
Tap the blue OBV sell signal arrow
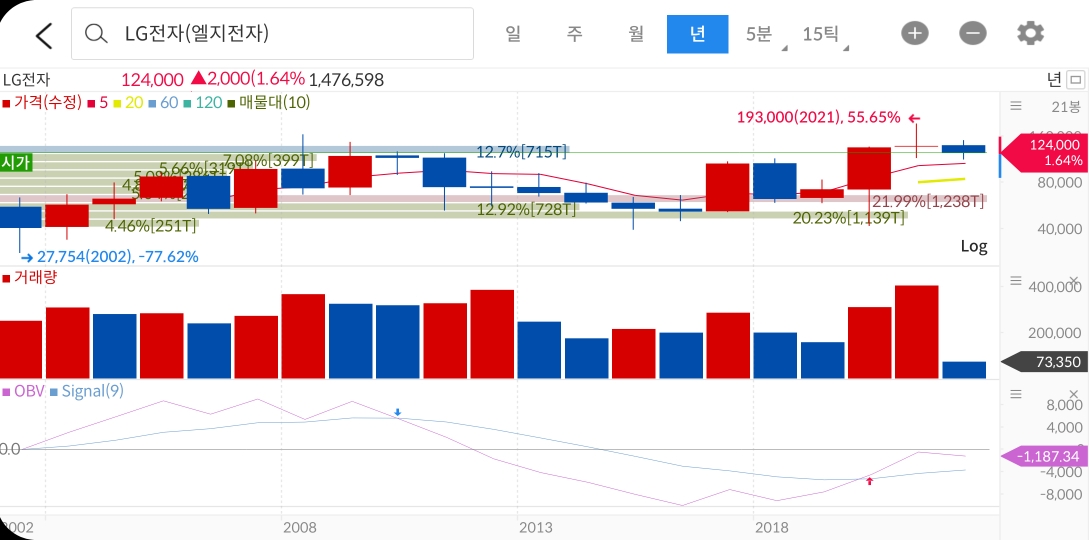(397, 413)
